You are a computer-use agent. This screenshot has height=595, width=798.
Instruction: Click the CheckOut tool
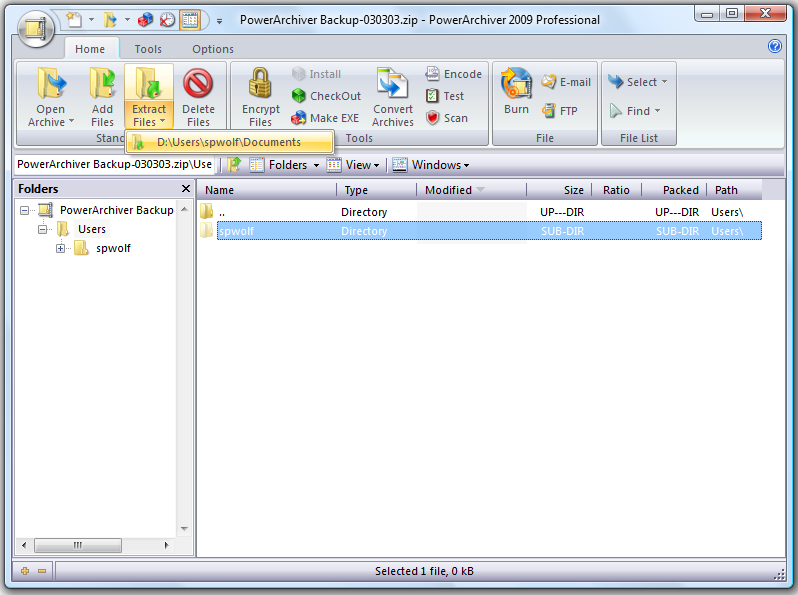click(326, 96)
